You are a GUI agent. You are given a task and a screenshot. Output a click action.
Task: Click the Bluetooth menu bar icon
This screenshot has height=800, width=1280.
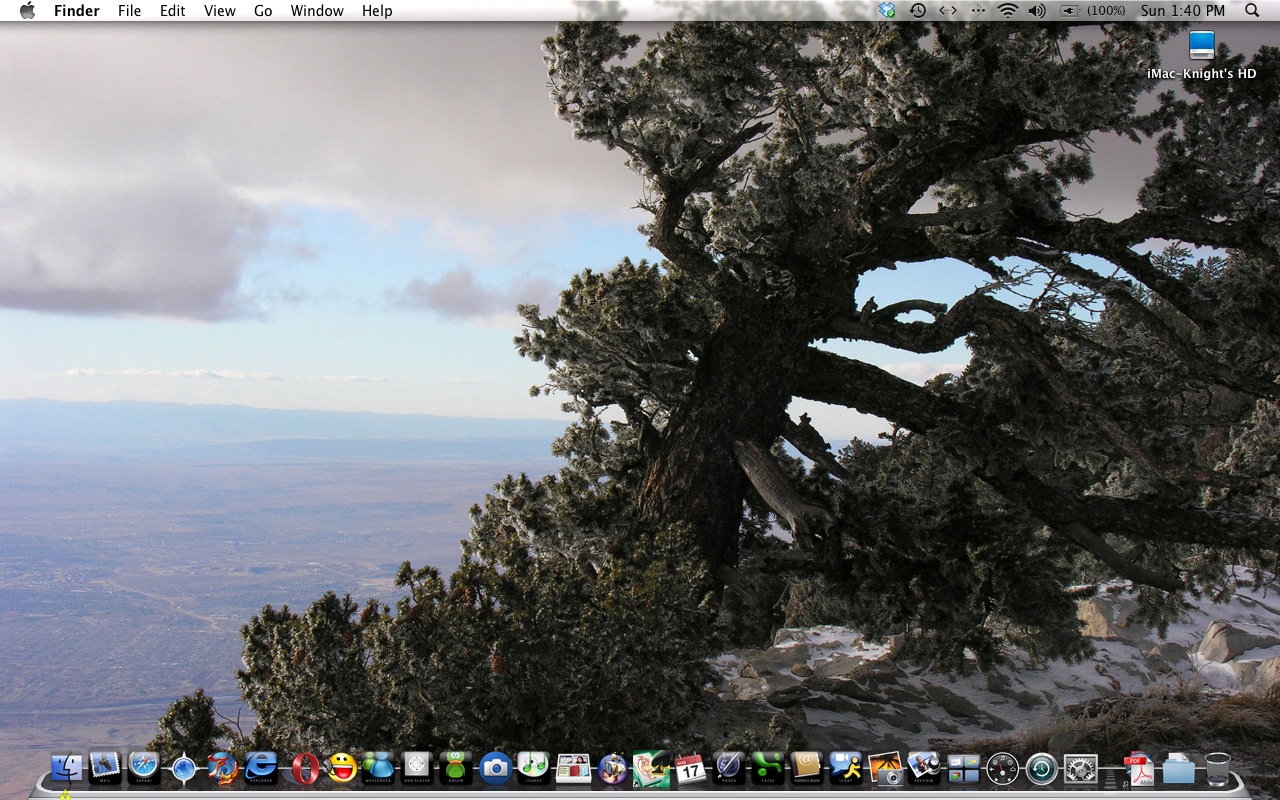(978, 10)
